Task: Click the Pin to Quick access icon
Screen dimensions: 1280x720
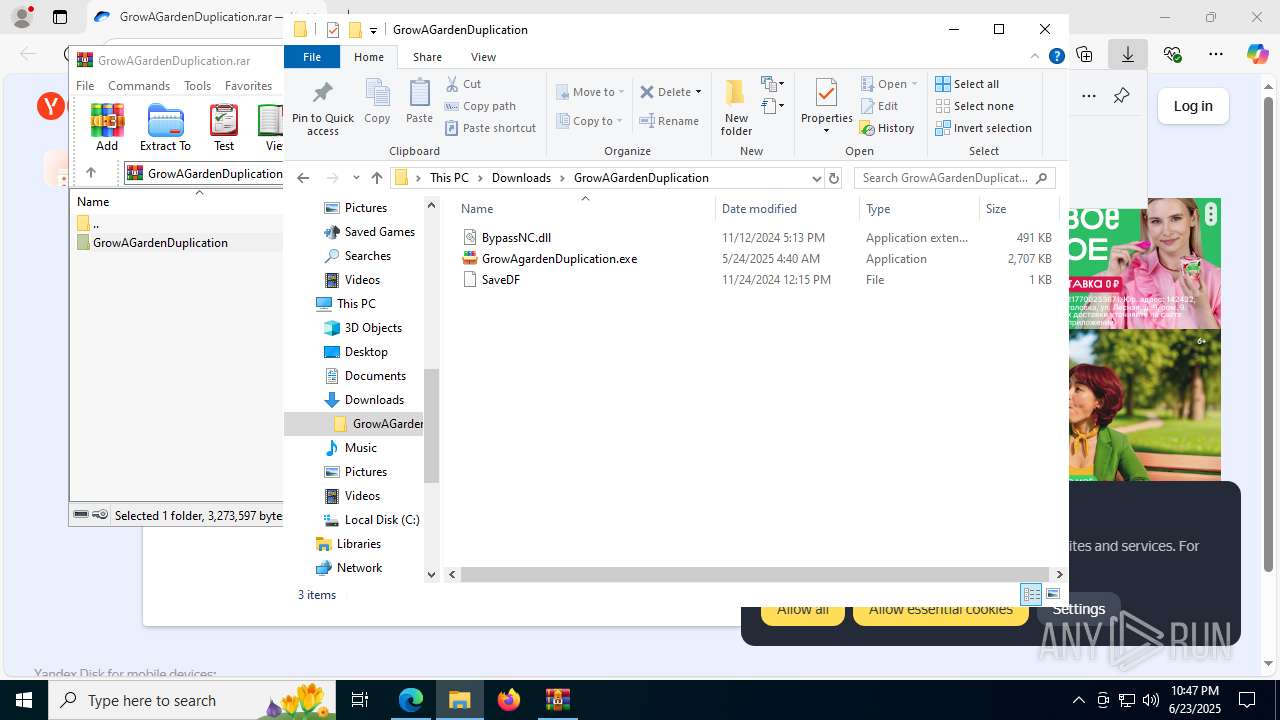Action: pyautogui.click(x=322, y=109)
